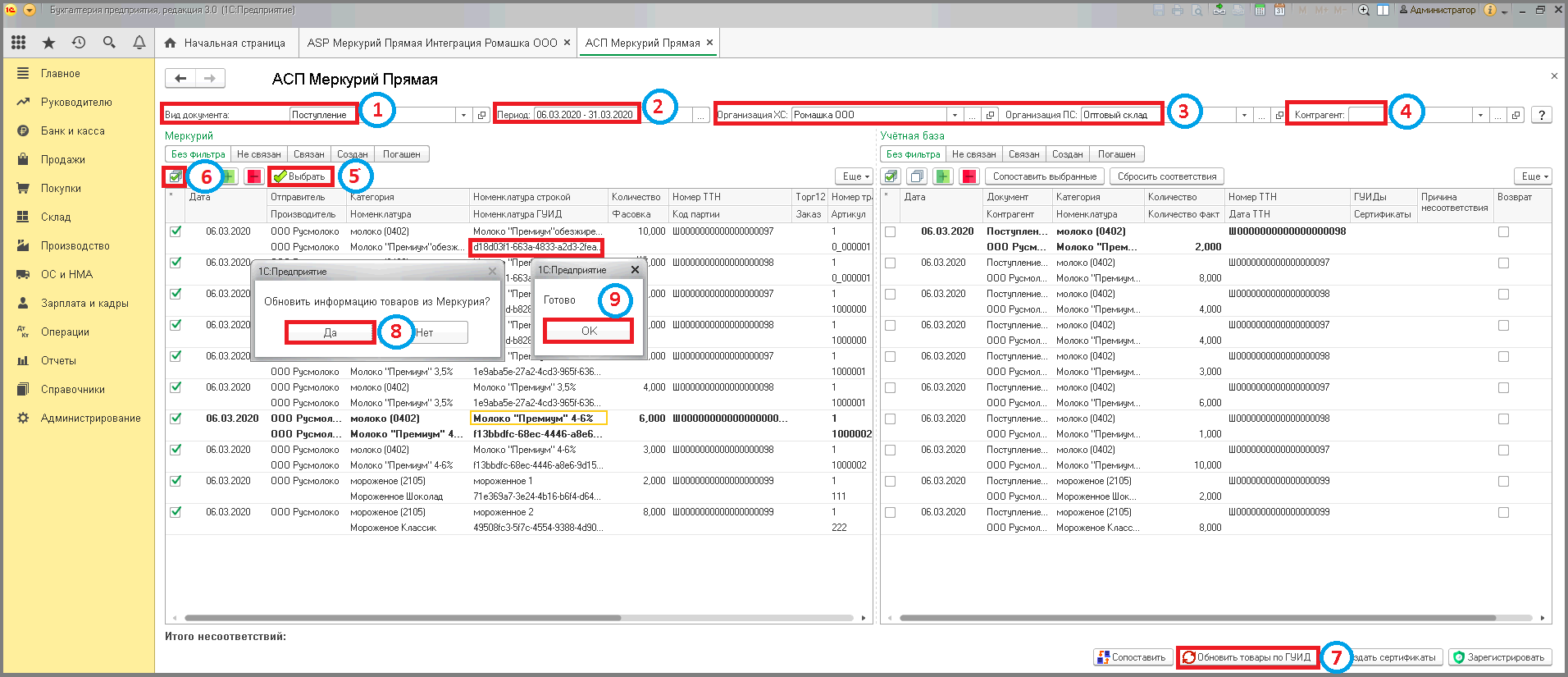Click the Зарегистрировать button

click(x=1498, y=657)
